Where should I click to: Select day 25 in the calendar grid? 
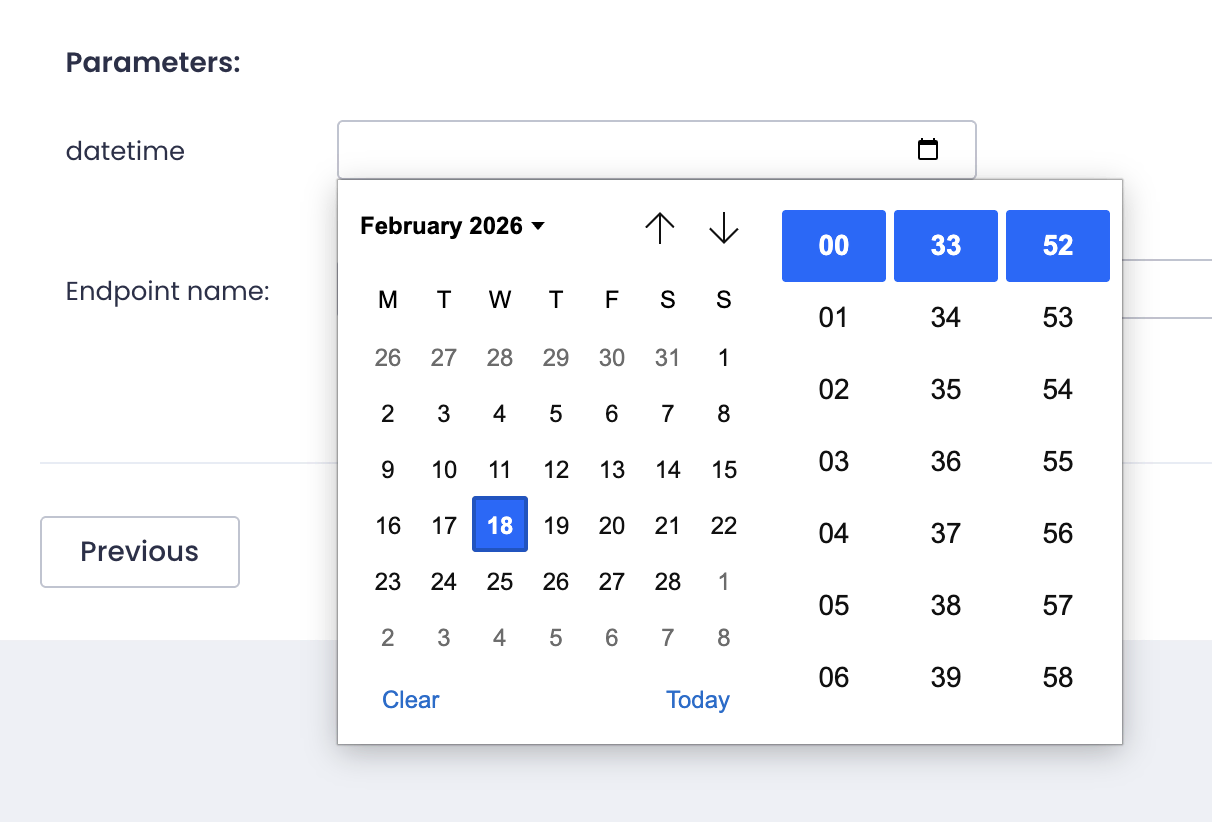coord(500,581)
